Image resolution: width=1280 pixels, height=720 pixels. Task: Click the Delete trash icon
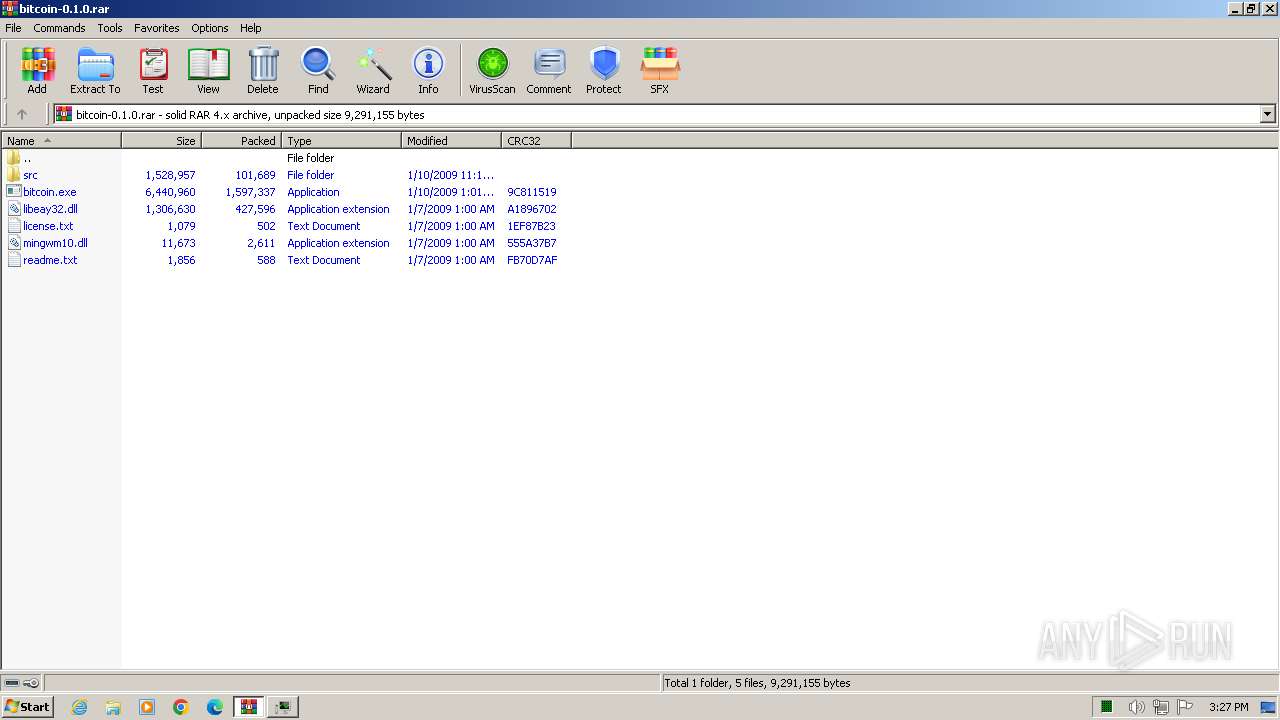[x=263, y=65]
